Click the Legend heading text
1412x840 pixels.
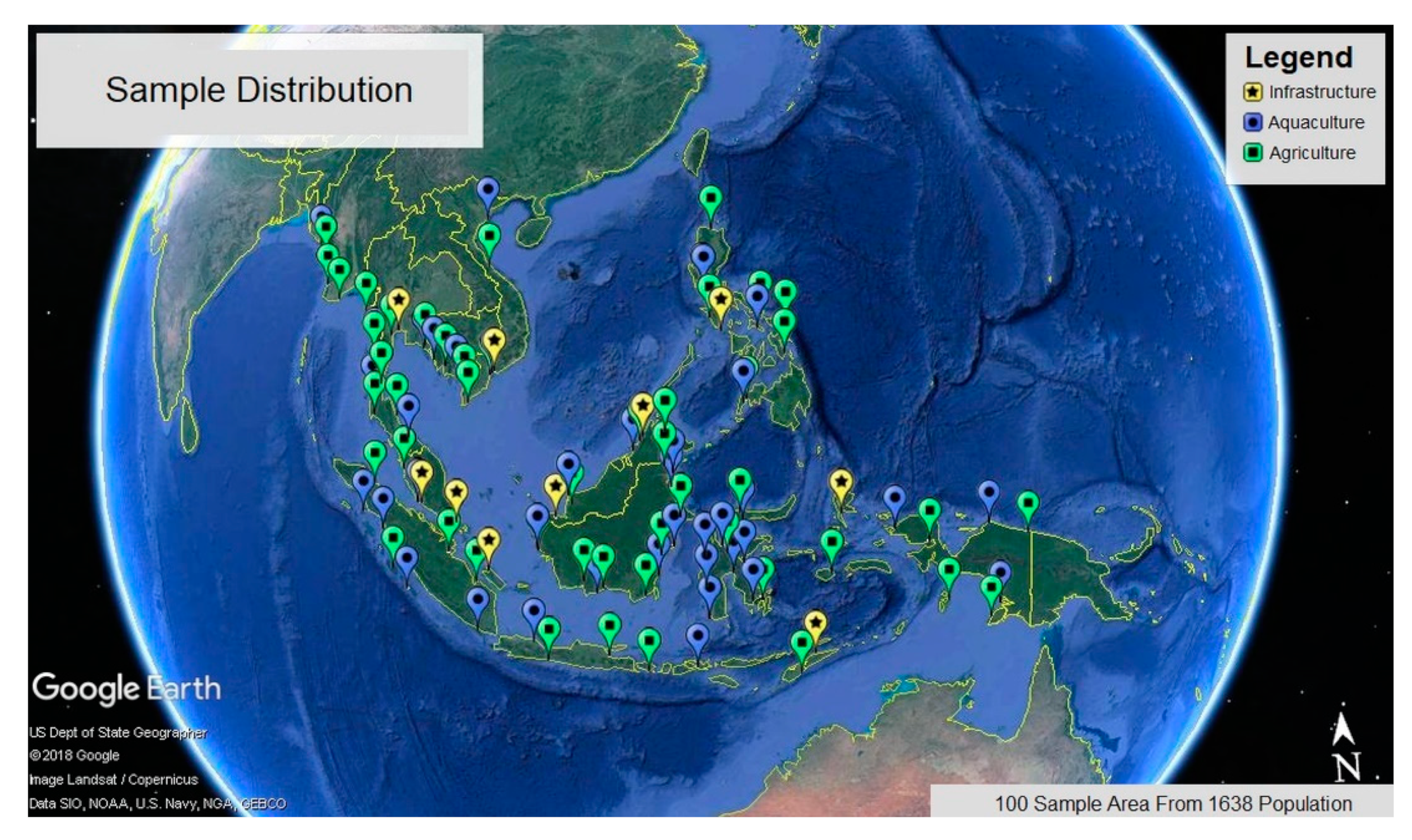pos(1299,58)
